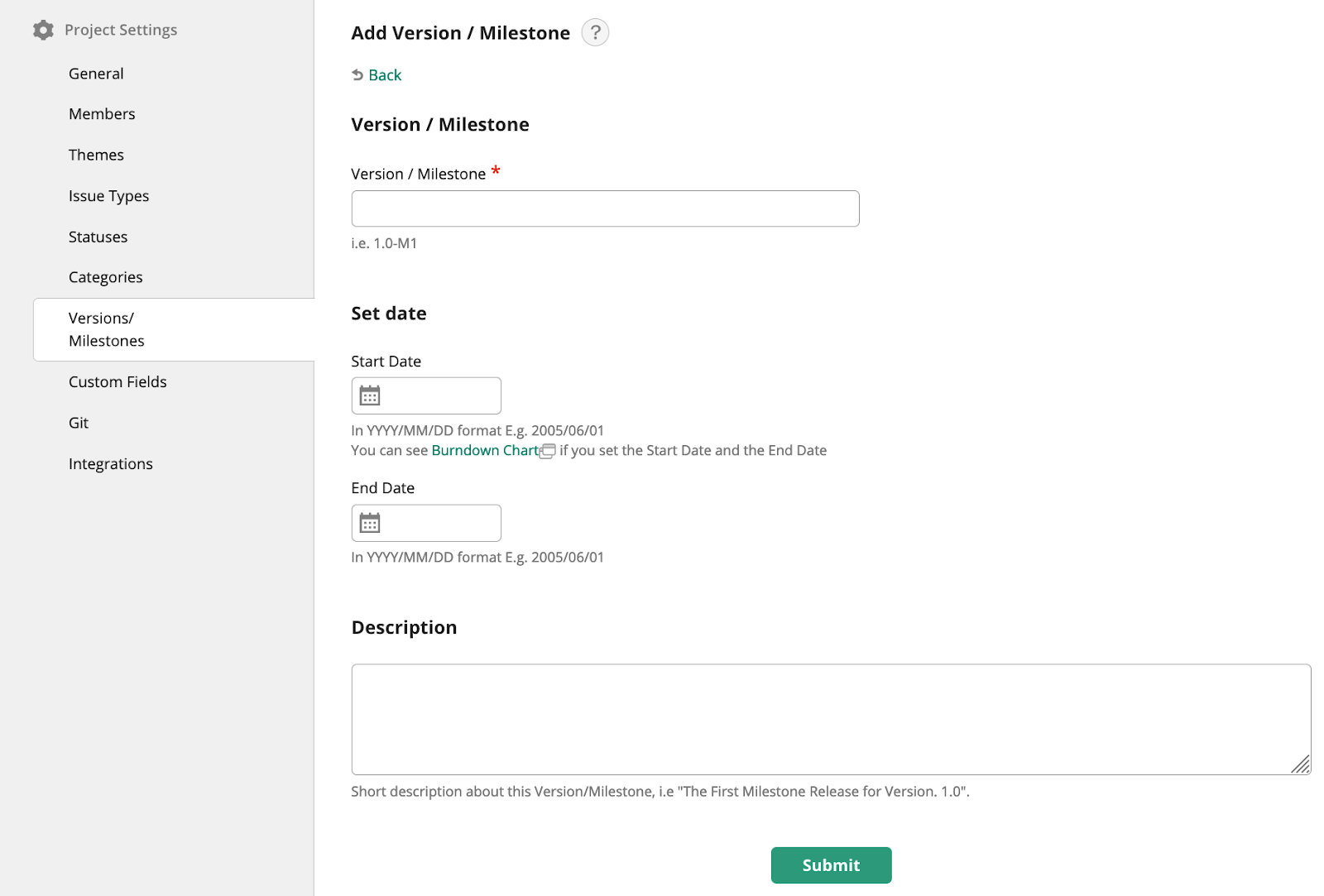Open the Start Date calendar icon
1324x896 pixels.
(x=370, y=395)
